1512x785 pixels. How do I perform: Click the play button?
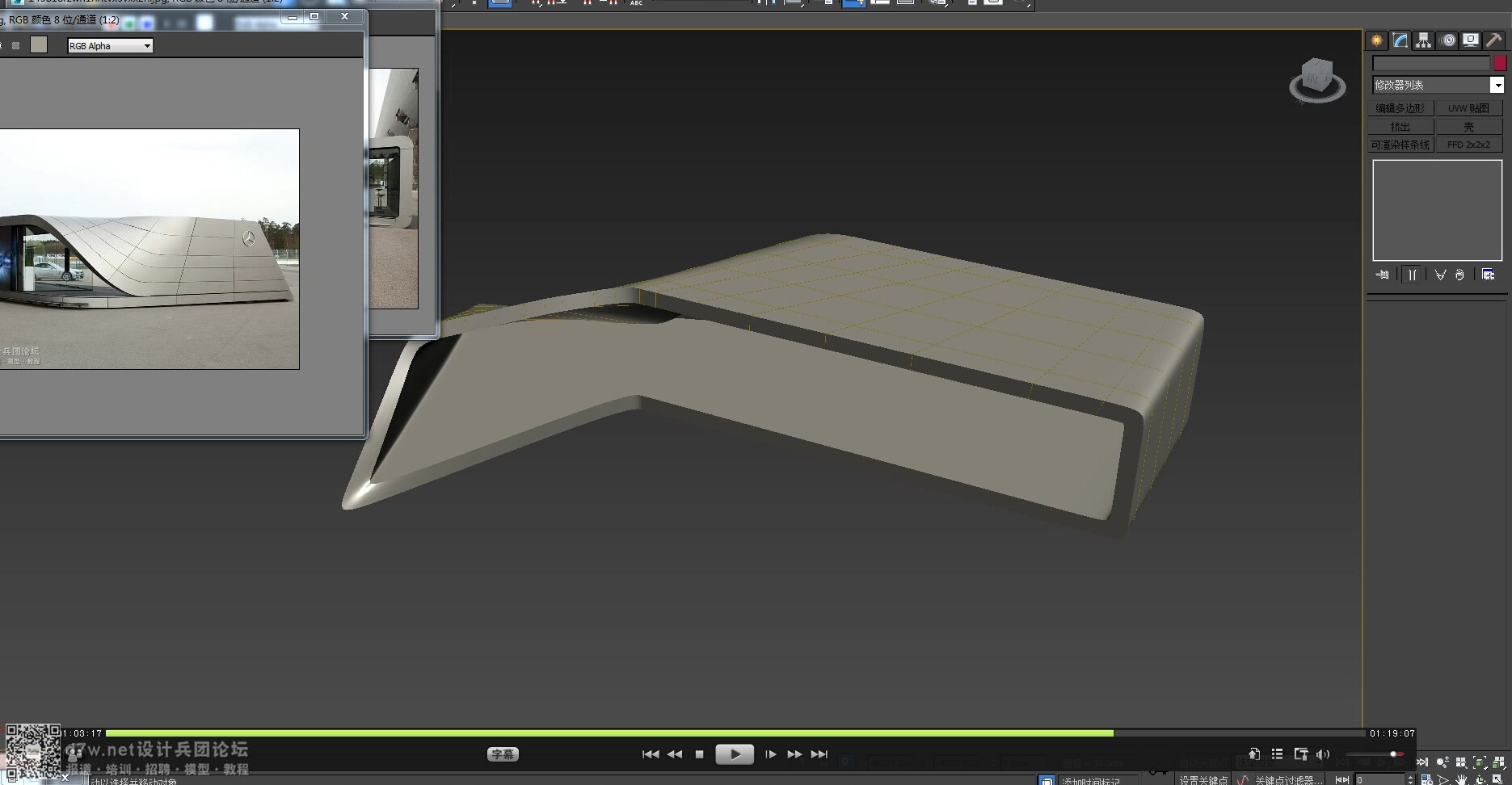pos(735,754)
